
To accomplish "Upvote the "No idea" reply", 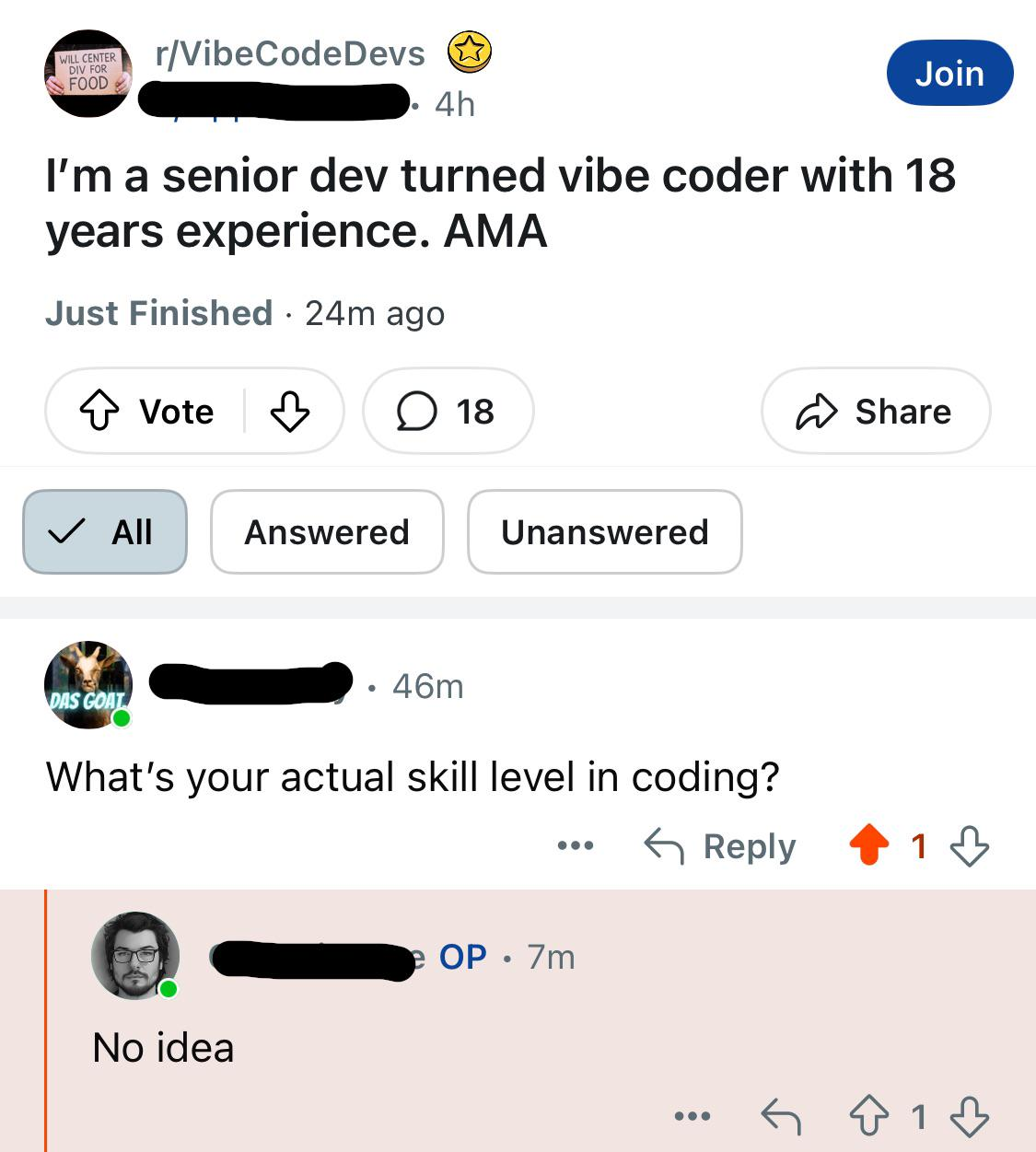I will click(x=868, y=1117).
